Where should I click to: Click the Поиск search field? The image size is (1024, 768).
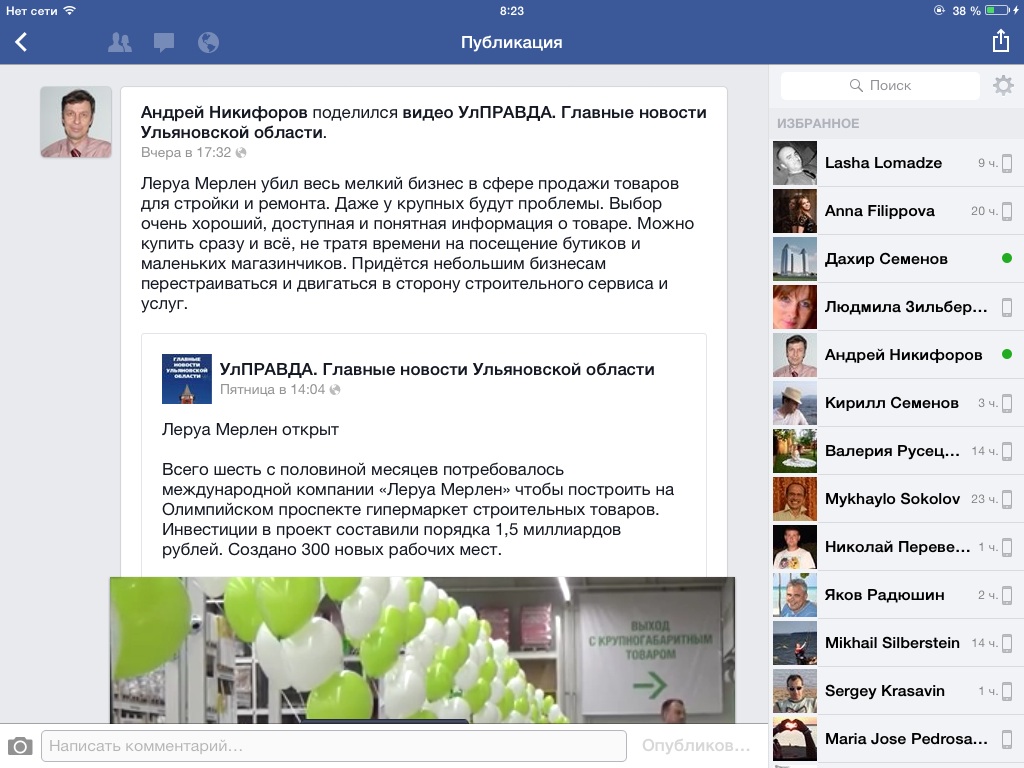click(x=879, y=86)
